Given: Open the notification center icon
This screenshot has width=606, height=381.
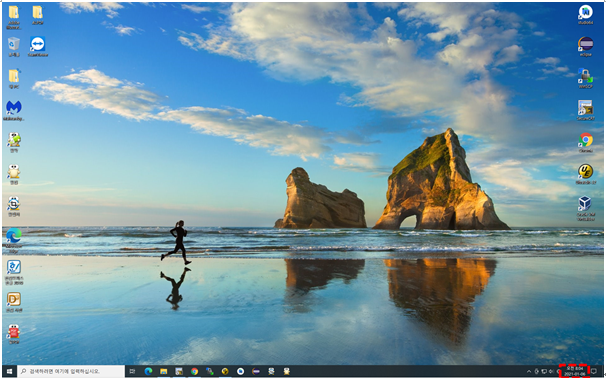Looking at the screenshot, I should pos(594,371).
